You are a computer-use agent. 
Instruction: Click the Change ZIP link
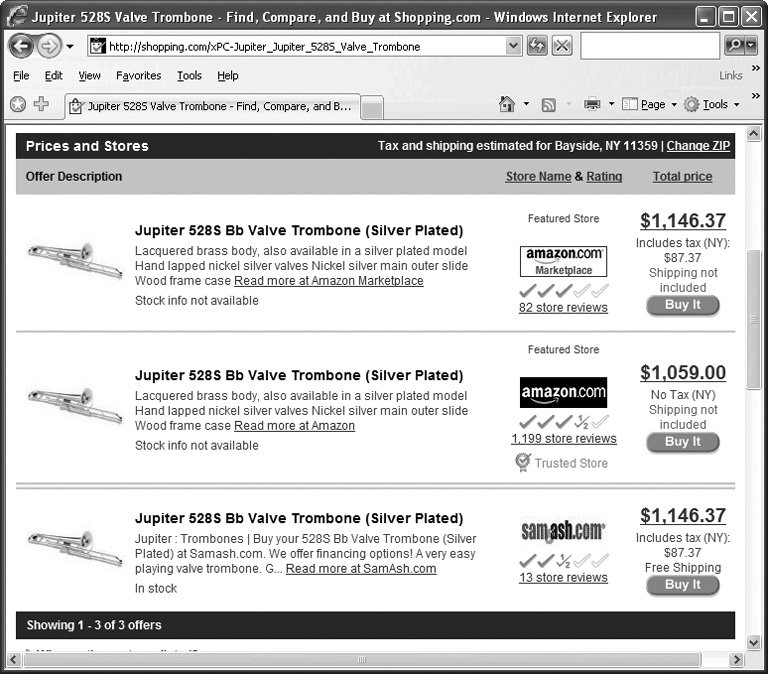click(x=698, y=146)
